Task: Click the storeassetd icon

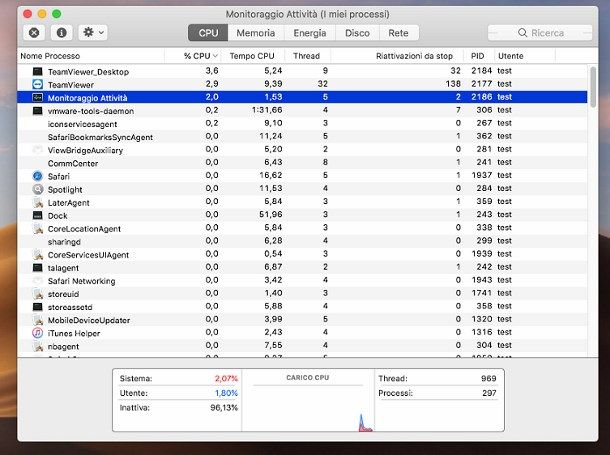Action: (37, 307)
